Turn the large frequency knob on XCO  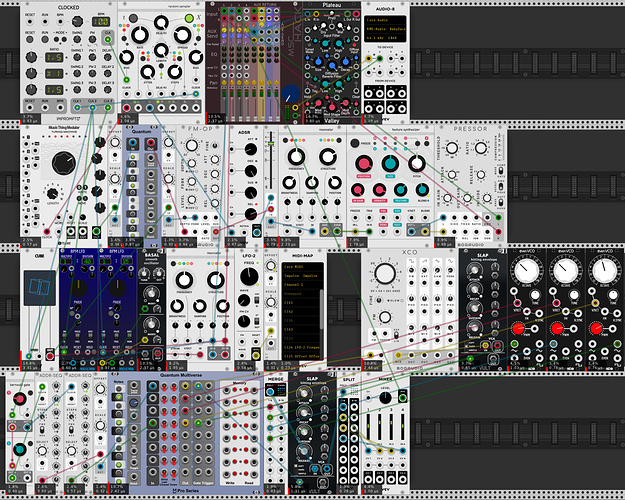[x=385, y=274]
